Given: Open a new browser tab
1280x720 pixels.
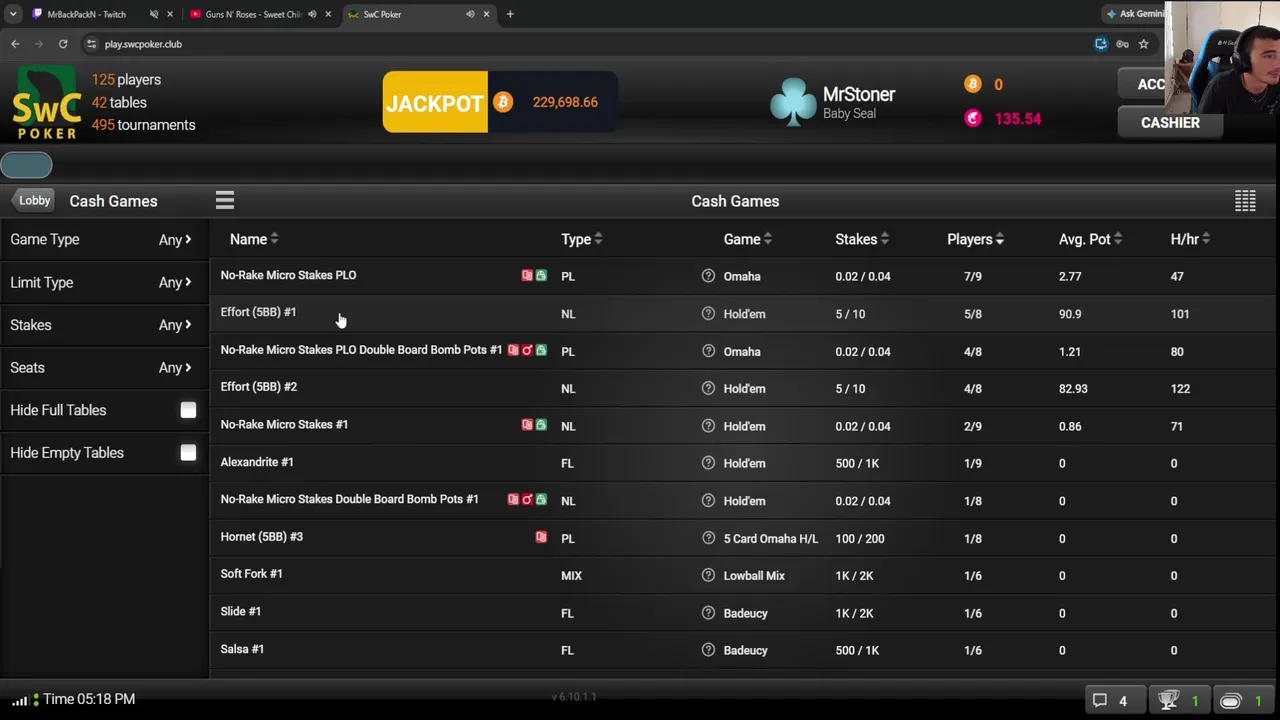Looking at the screenshot, I should click(x=510, y=14).
